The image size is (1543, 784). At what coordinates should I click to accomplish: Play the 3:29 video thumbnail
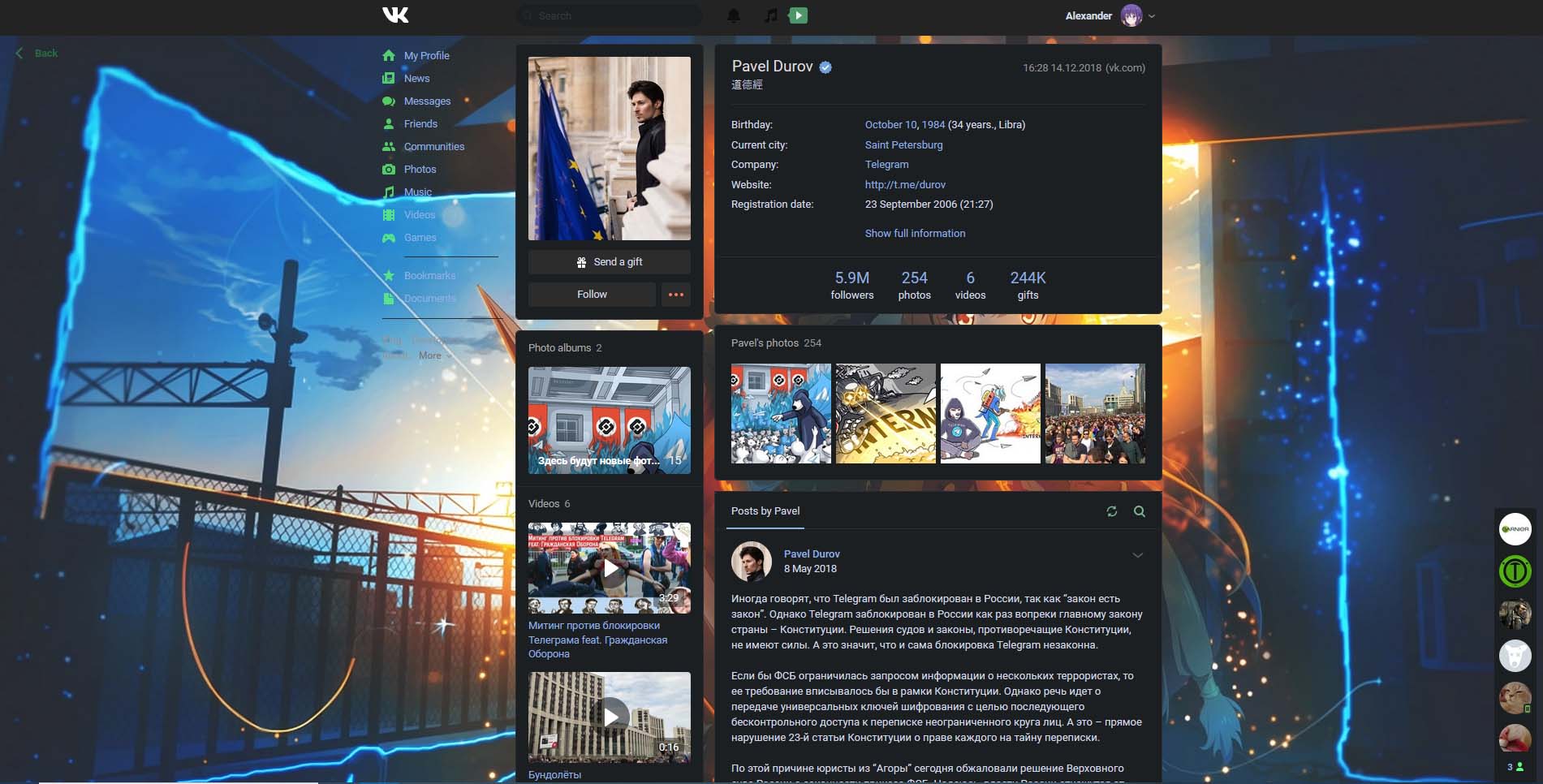(x=610, y=568)
